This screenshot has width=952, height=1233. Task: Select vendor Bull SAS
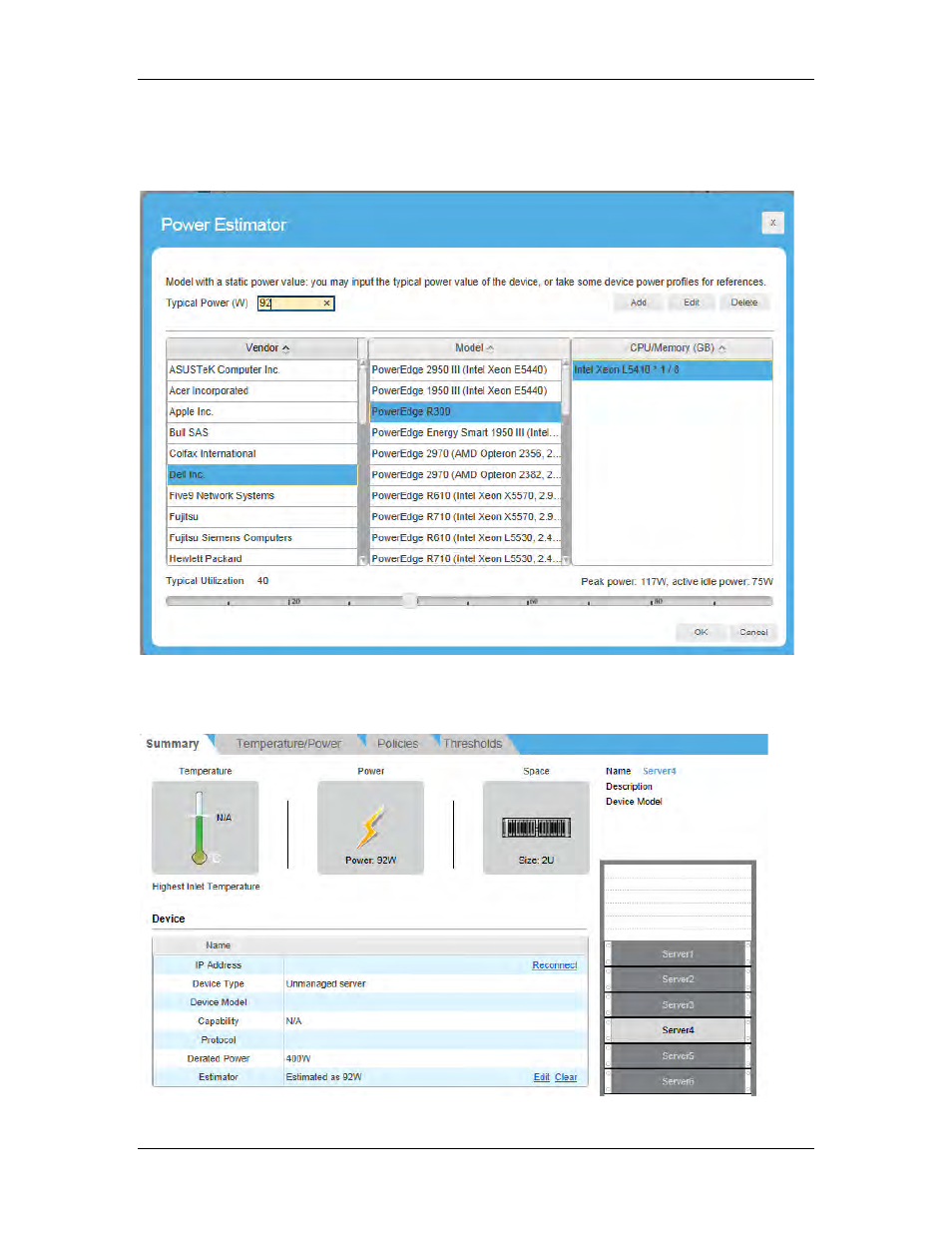[261, 433]
